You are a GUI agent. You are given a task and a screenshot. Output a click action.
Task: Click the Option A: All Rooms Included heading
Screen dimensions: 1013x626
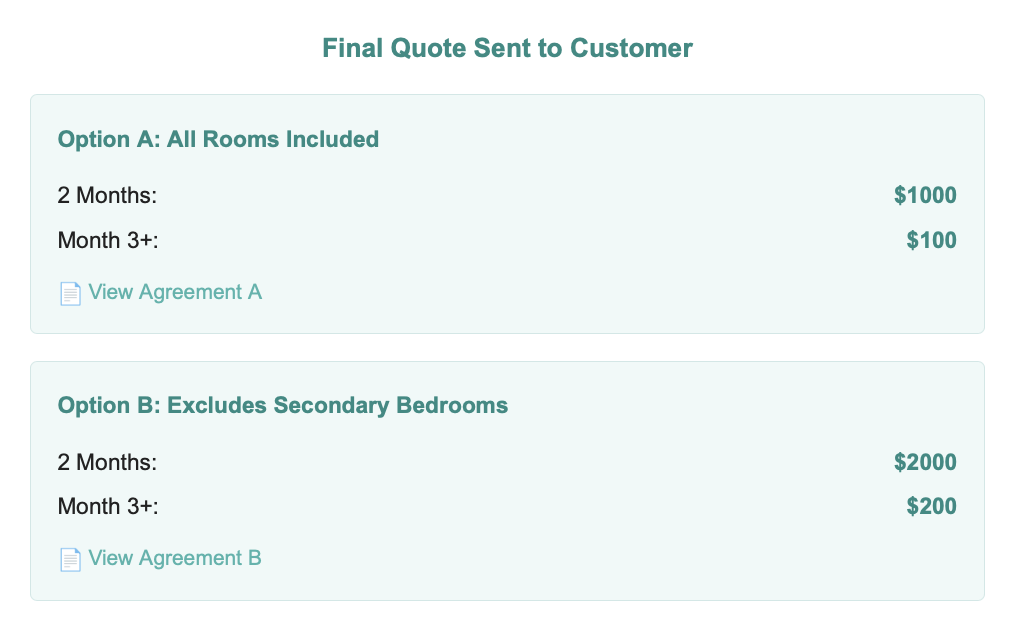pyautogui.click(x=218, y=139)
